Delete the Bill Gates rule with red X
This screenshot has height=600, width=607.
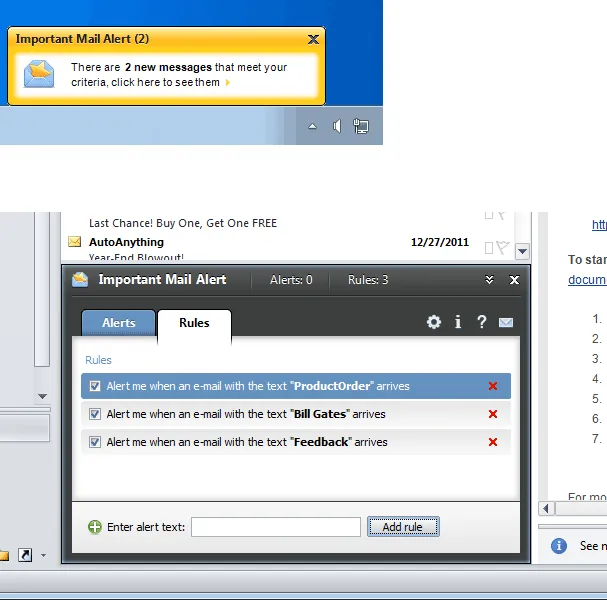pos(493,414)
